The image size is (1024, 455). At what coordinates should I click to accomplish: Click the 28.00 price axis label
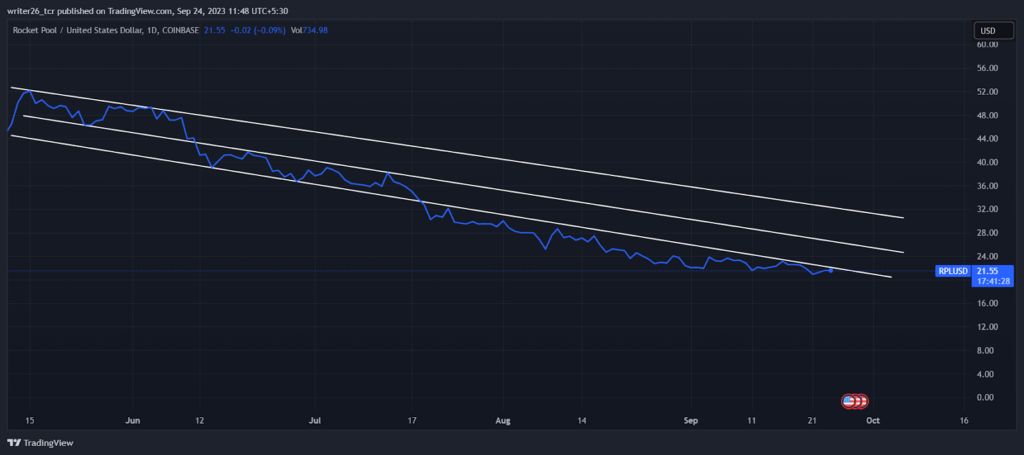988,232
